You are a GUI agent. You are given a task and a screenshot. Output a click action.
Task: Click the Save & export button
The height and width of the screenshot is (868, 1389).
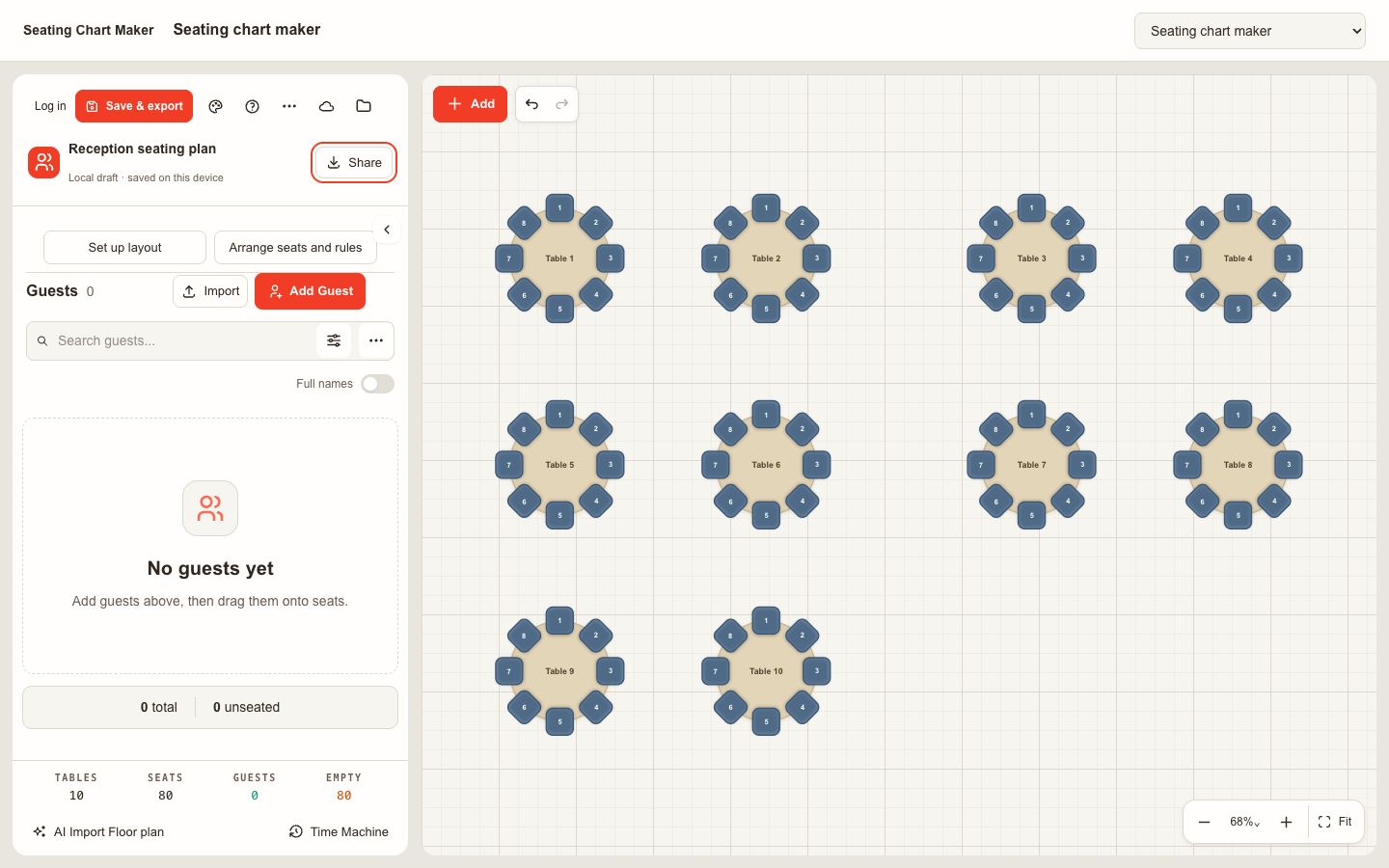[134, 106]
